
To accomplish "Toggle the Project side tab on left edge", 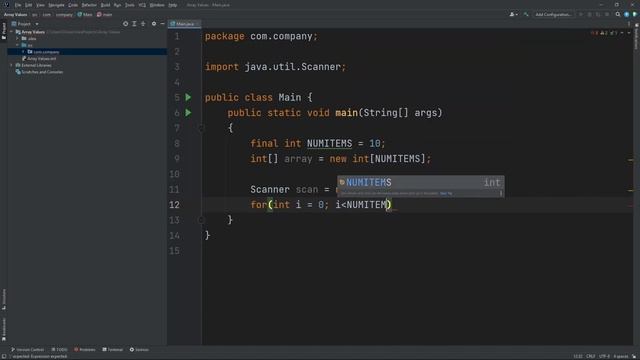I will click(4, 31).
